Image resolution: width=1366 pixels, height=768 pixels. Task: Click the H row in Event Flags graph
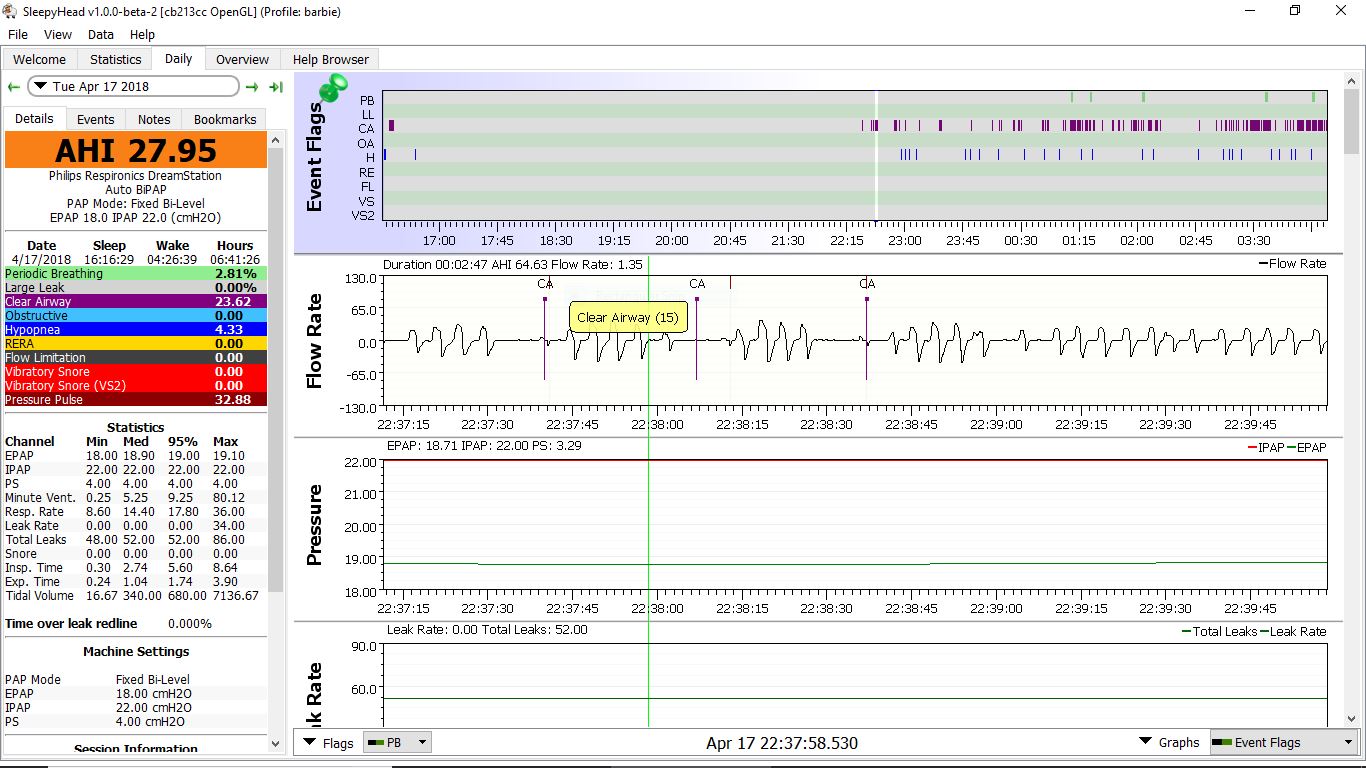pos(855,156)
